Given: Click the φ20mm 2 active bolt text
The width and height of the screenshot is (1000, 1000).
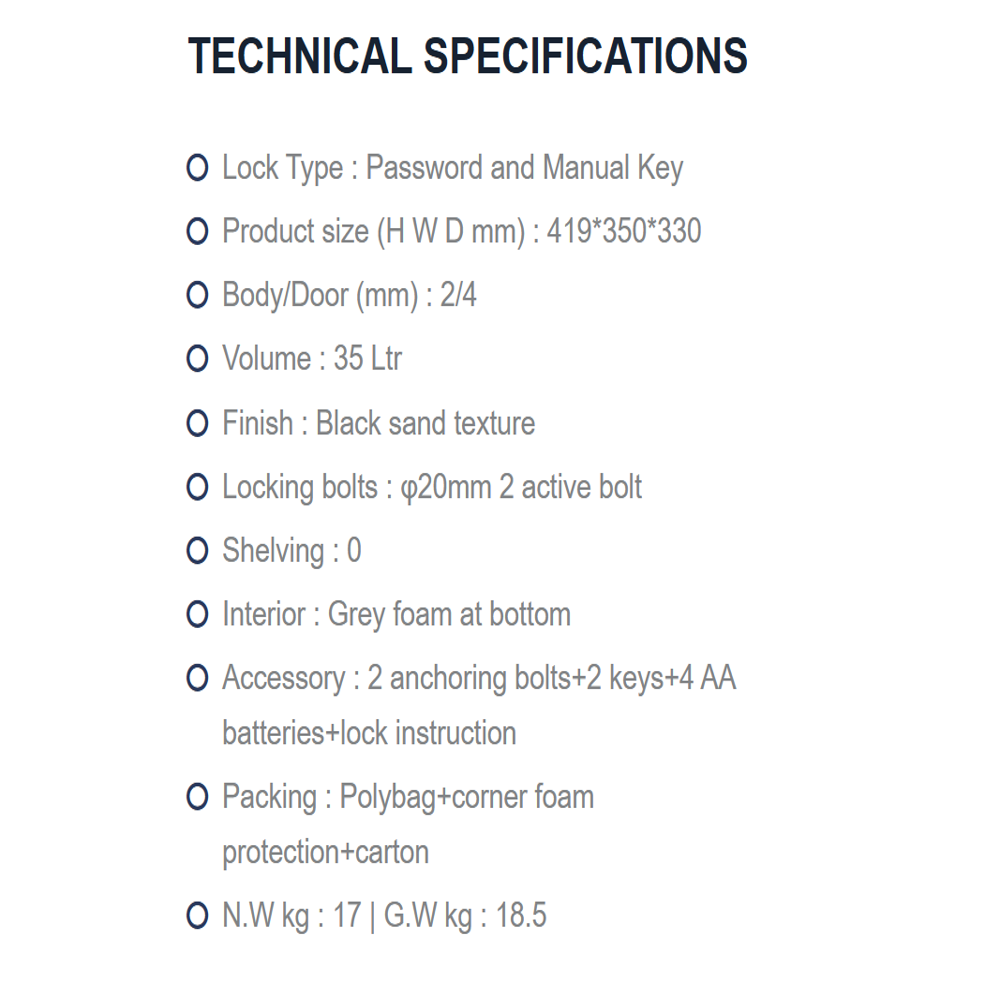Looking at the screenshot, I should click(x=521, y=489).
